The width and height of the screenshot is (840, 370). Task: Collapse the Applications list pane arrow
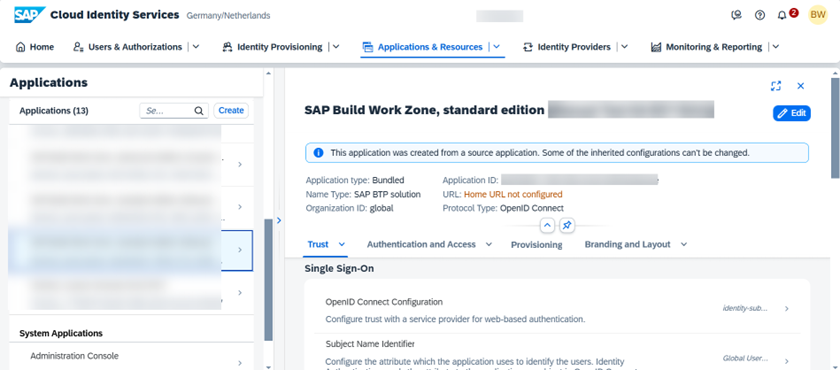click(279, 220)
